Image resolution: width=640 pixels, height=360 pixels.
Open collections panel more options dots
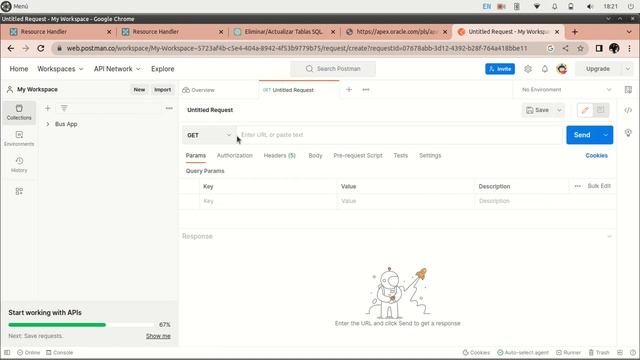tap(169, 108)
